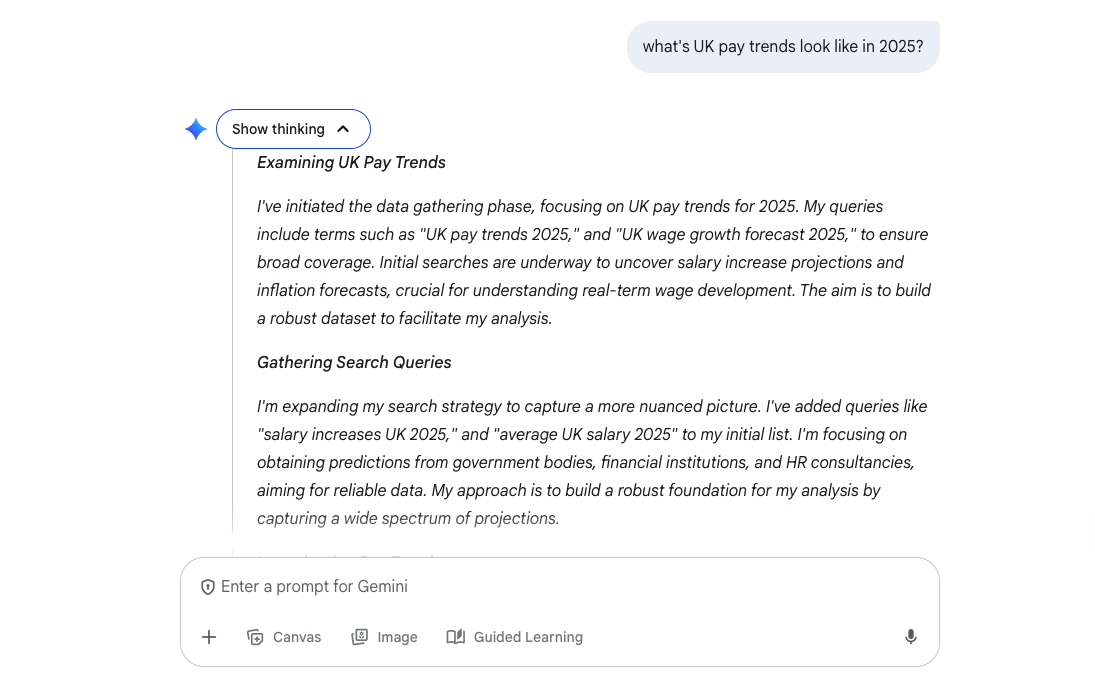The width and height of the screenshot is (1095, 682).
Task: Select the Image text label
Action: [397, 637]
